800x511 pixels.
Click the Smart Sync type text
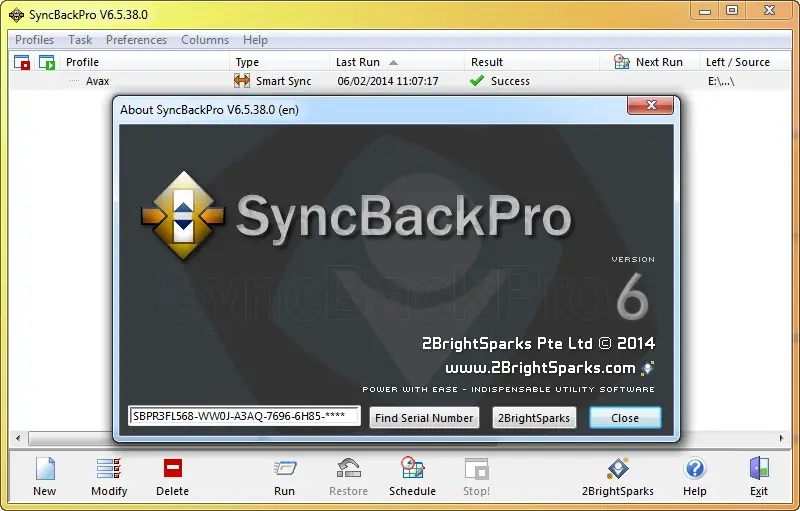[284, 81]
